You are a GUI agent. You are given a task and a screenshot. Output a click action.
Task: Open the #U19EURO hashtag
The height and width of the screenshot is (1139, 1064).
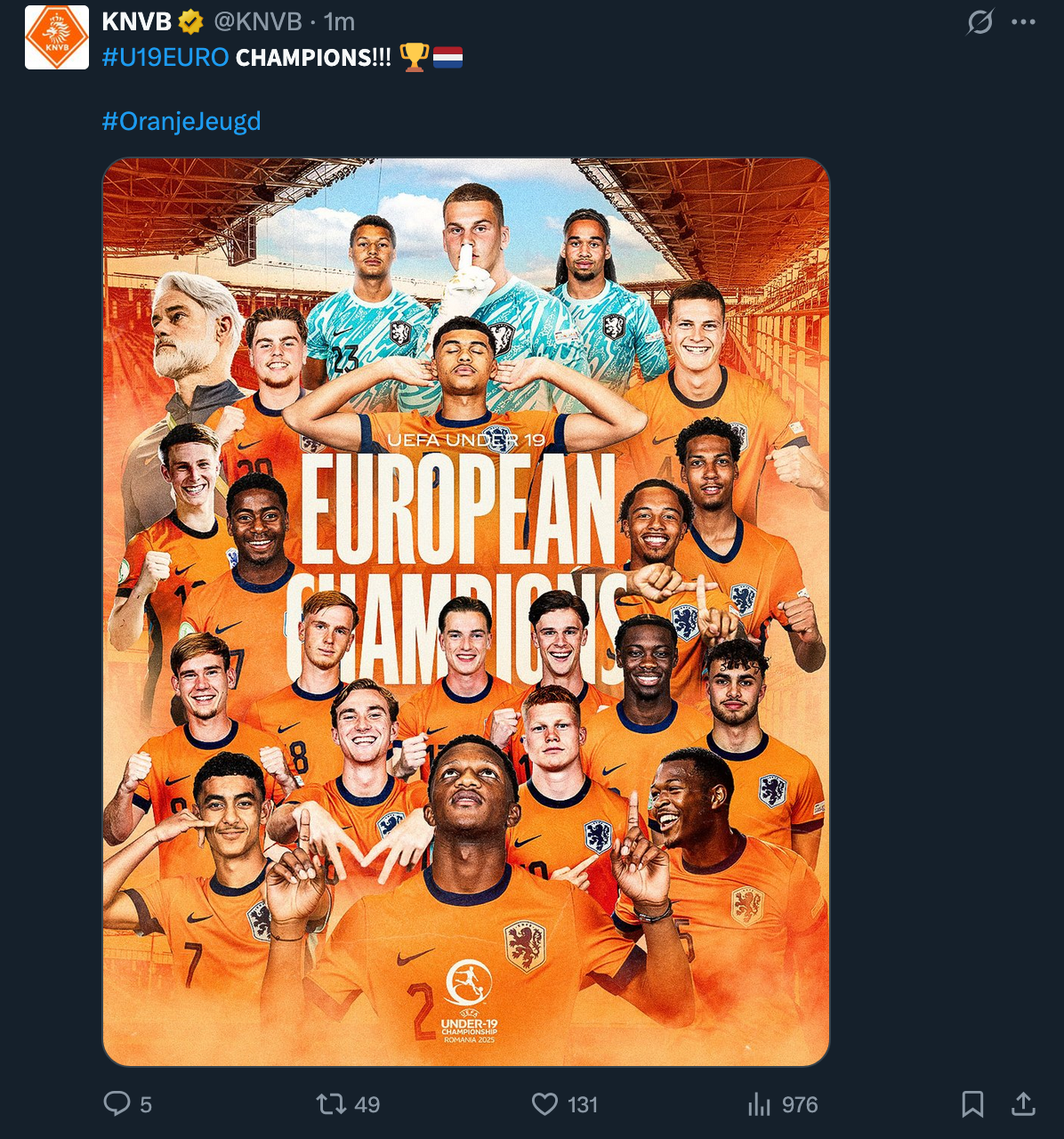tap(165, 58)
